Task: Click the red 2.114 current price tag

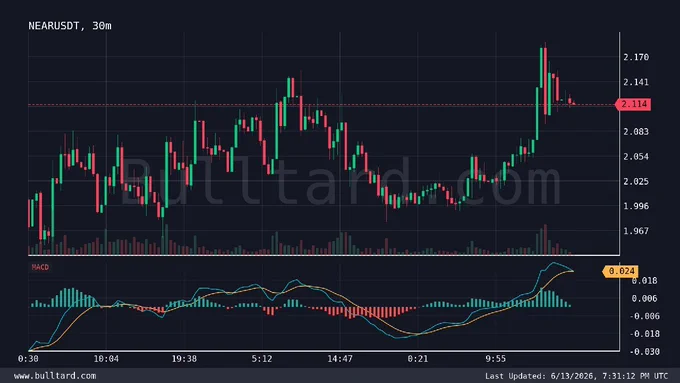Action: coord(633,104)
